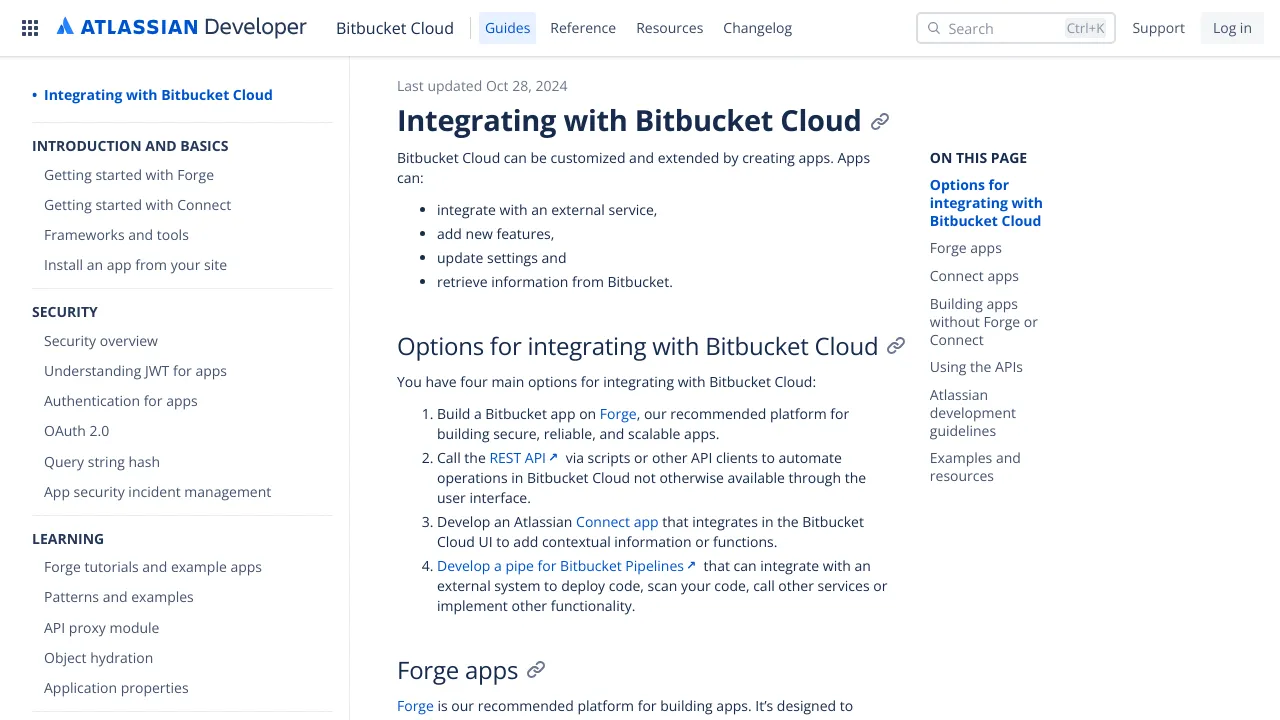Open Security overview page

(x=101, y=341)
